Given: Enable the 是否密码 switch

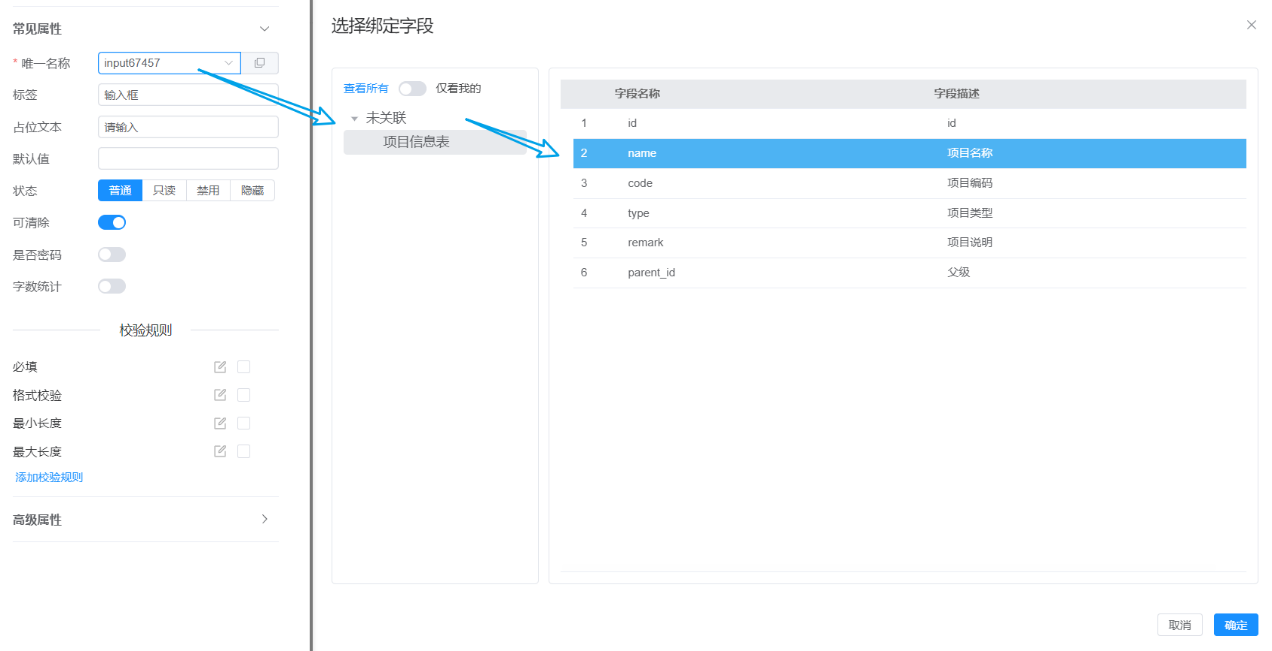Looking at the screenshot, I should (112, 254).
